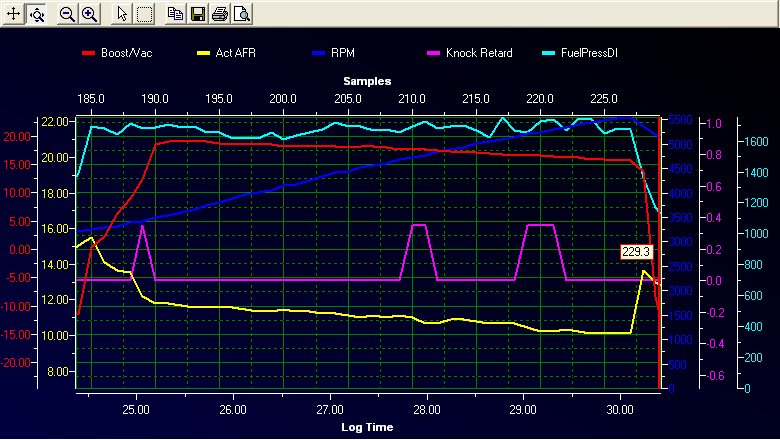Image resolution: width=780 pixels, height=440 pixels.
Task: Click the 229.3 cursor value marker
Action: pos(636,252)
